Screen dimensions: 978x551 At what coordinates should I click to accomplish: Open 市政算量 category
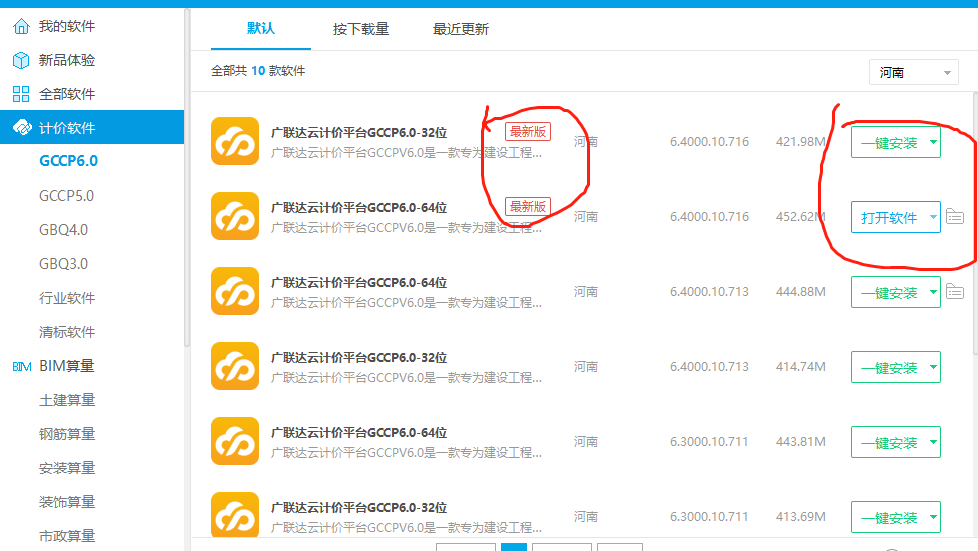(x=67, y=536)
